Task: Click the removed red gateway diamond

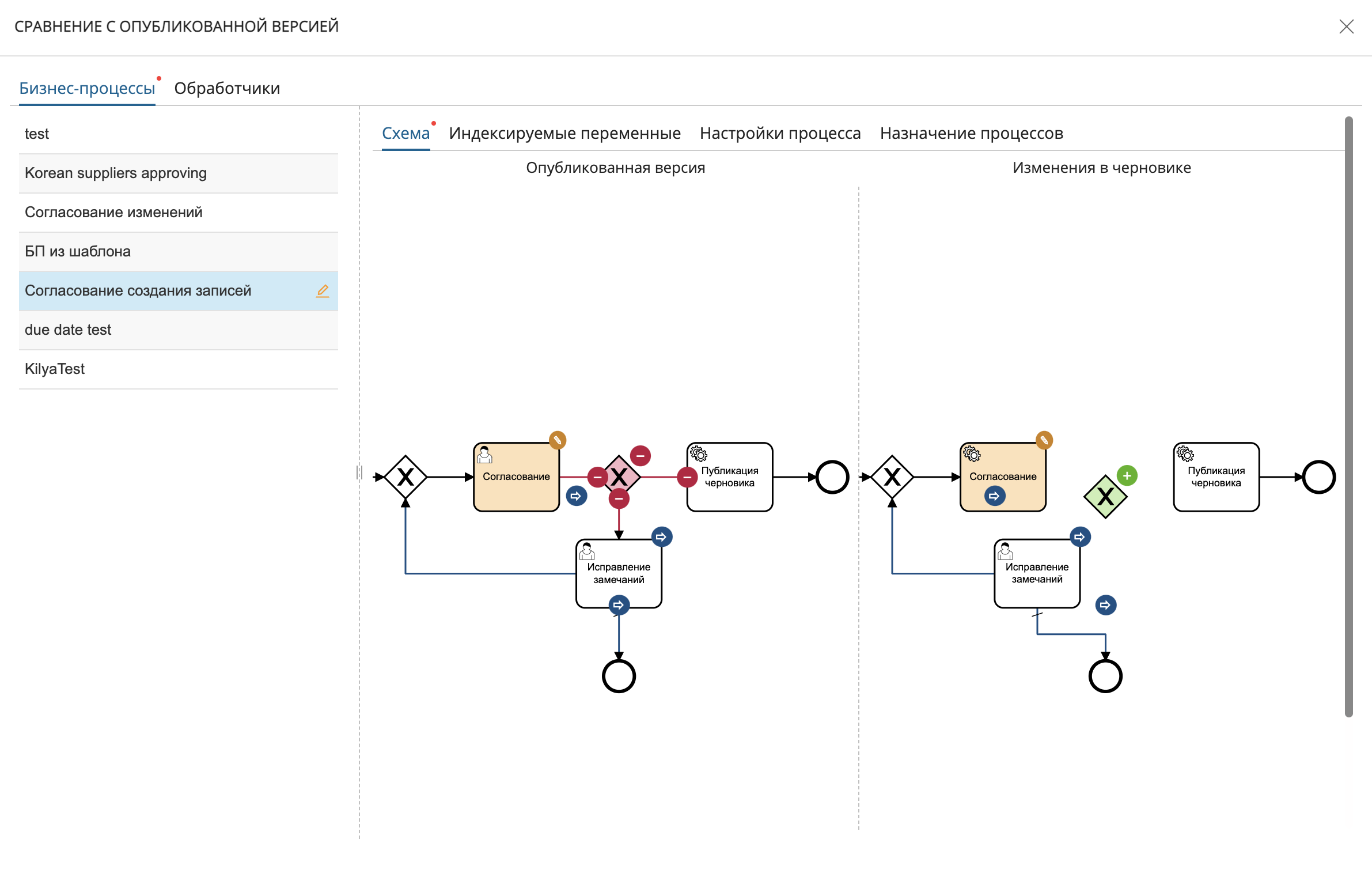Action: 620,477
